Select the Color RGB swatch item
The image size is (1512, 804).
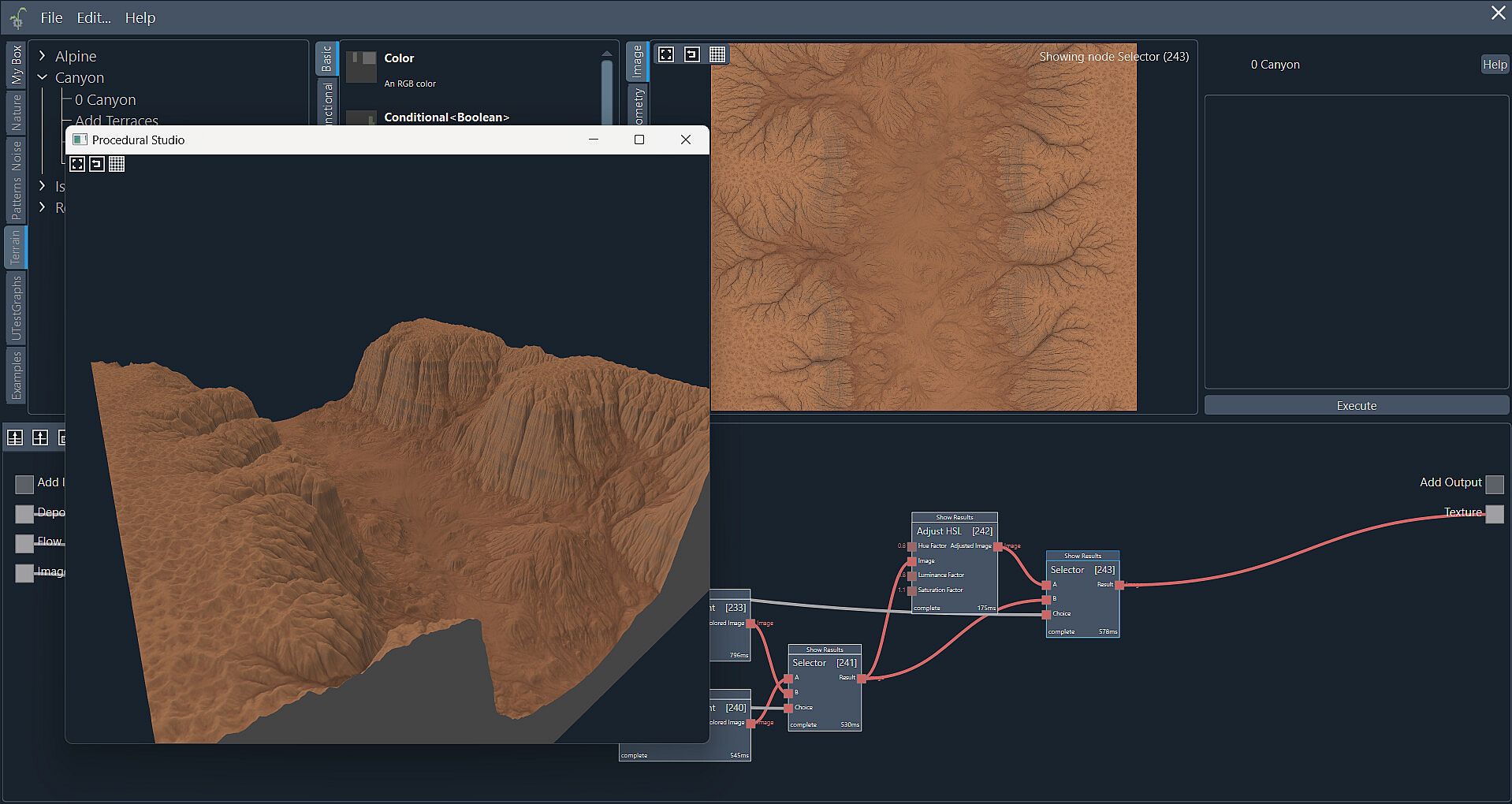click(362, 67)
